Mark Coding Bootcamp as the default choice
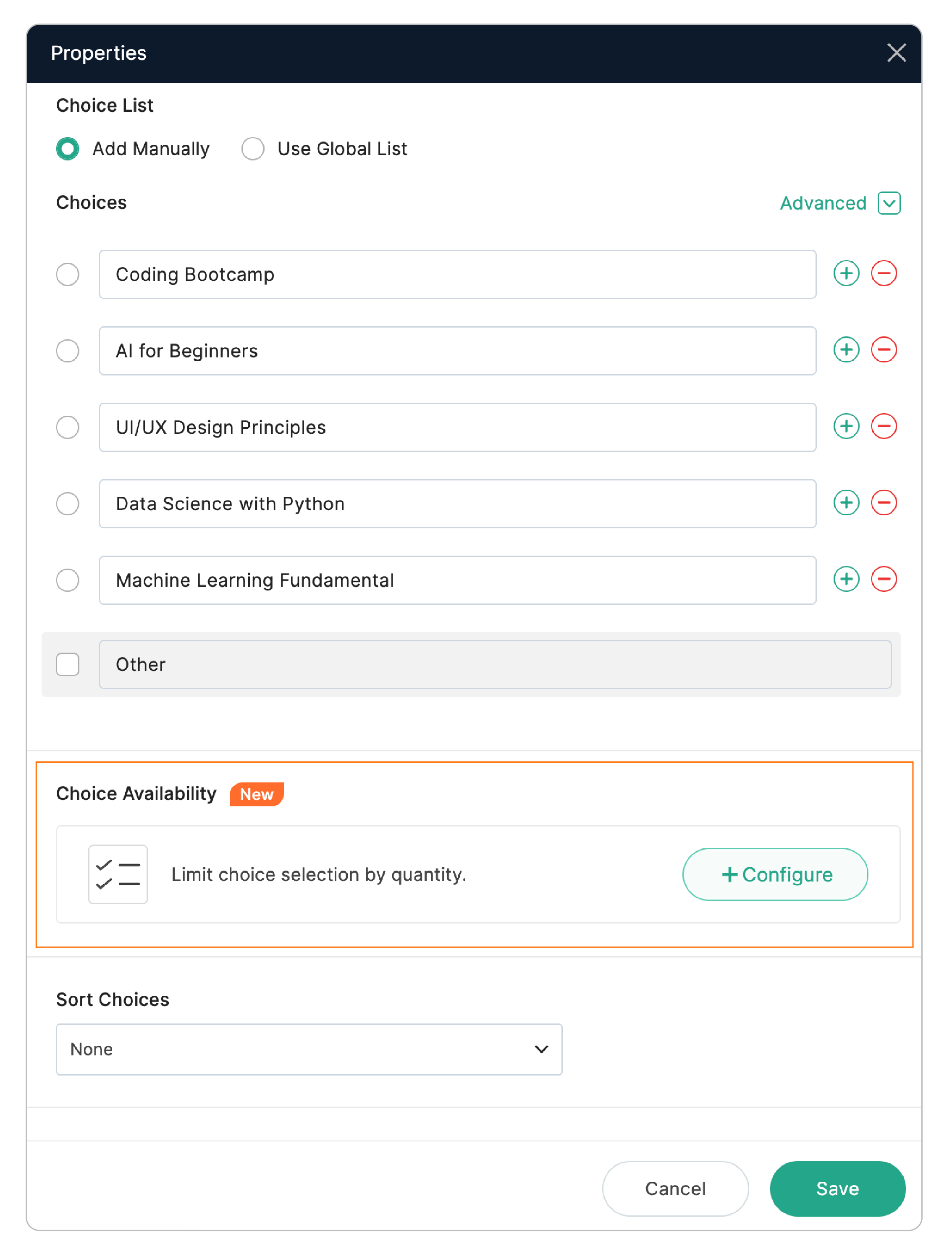The image size is (952, 1249). click(68, 275)
